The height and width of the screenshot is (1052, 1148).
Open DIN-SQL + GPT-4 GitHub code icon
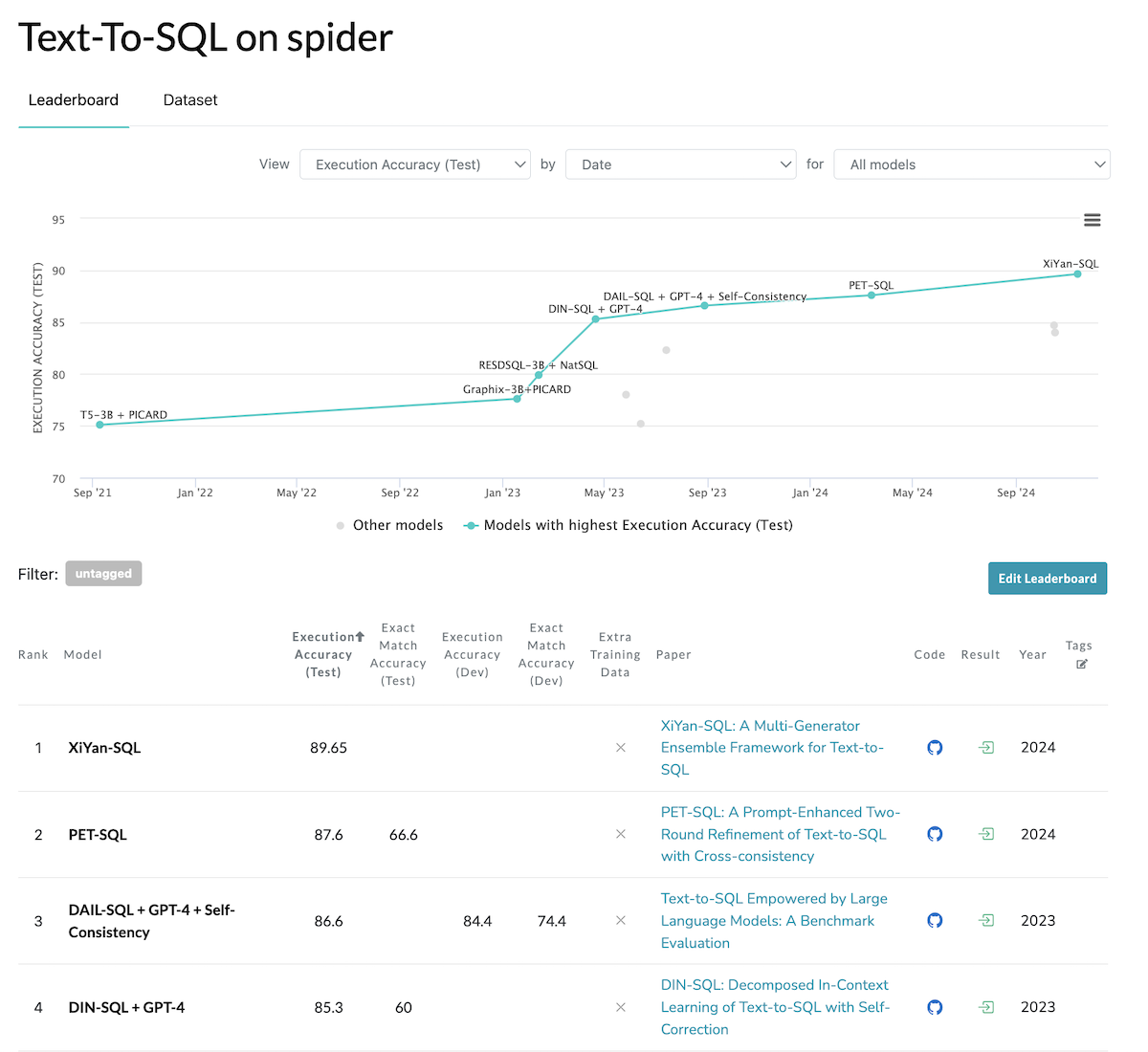coord(935,1007)
